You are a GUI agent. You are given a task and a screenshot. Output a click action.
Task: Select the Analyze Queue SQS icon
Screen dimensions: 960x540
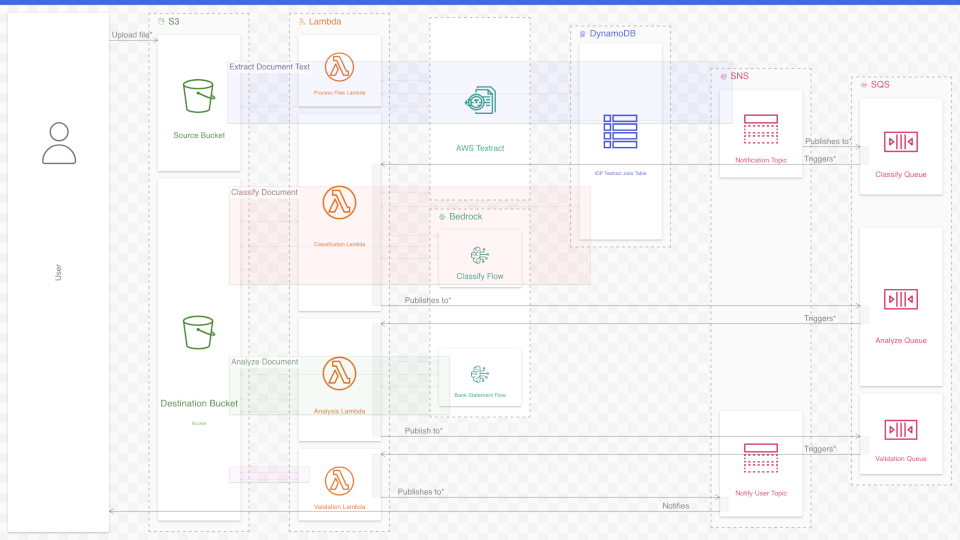pyautogui.click(x=901, y=299)
